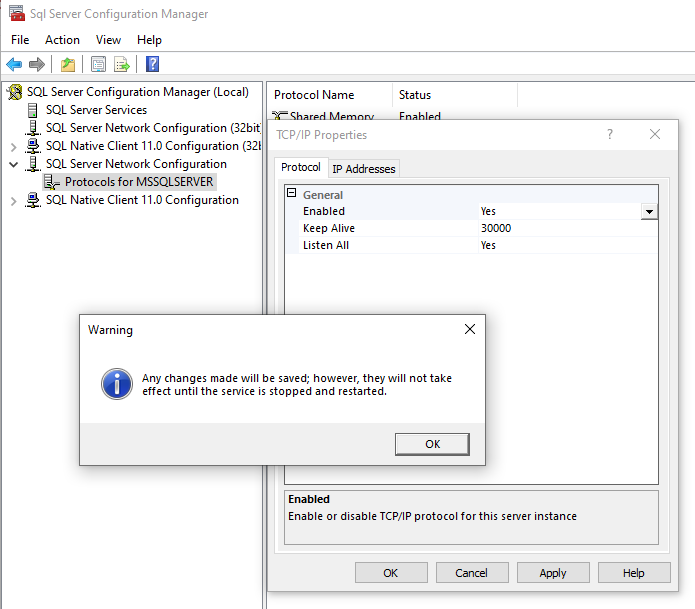Click the blue Help toolbar icon
Image resolution: width=695 pixels, height=609 pixels.
[152, 64]
